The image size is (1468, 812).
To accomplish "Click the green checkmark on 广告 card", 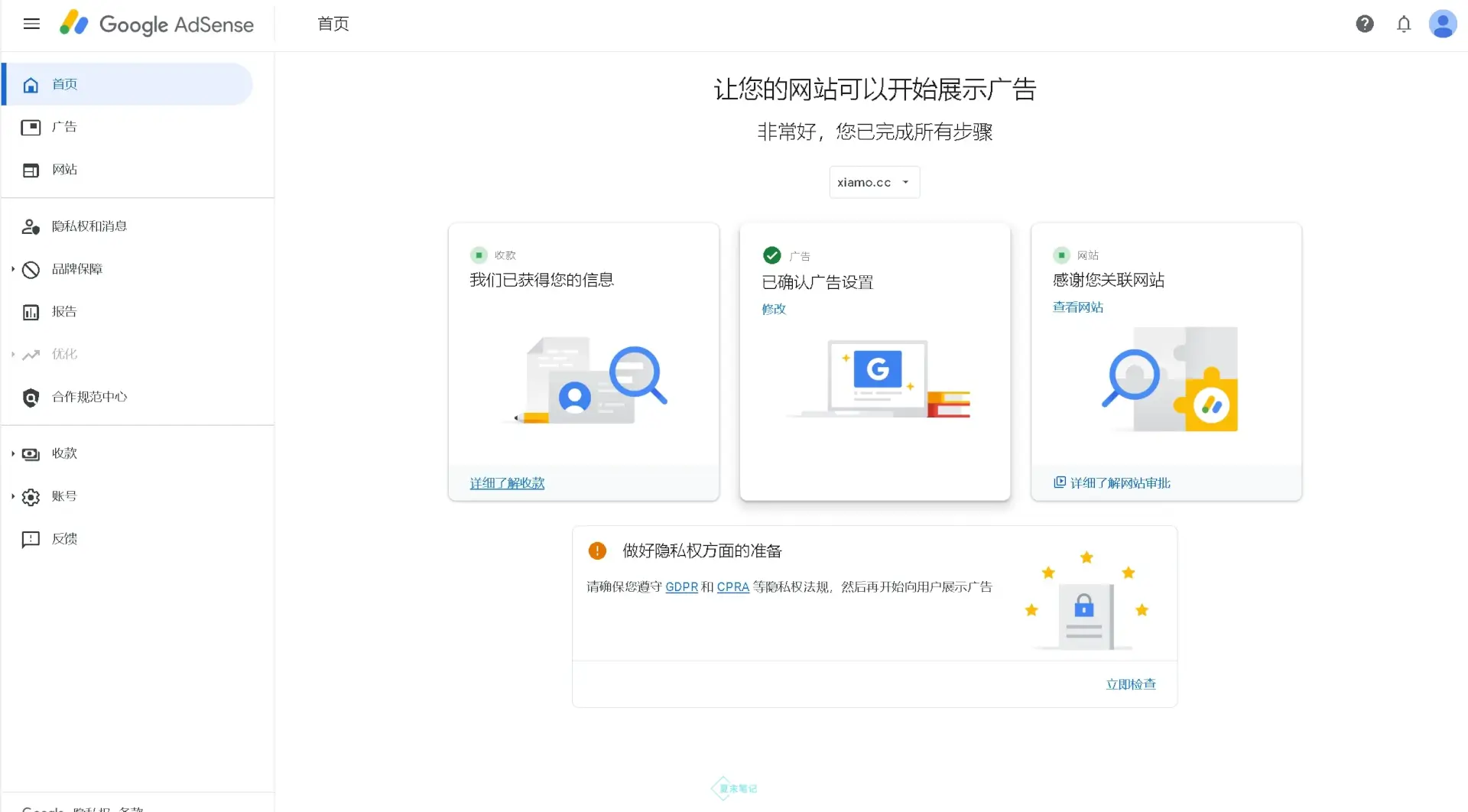I will coord(771,255).
